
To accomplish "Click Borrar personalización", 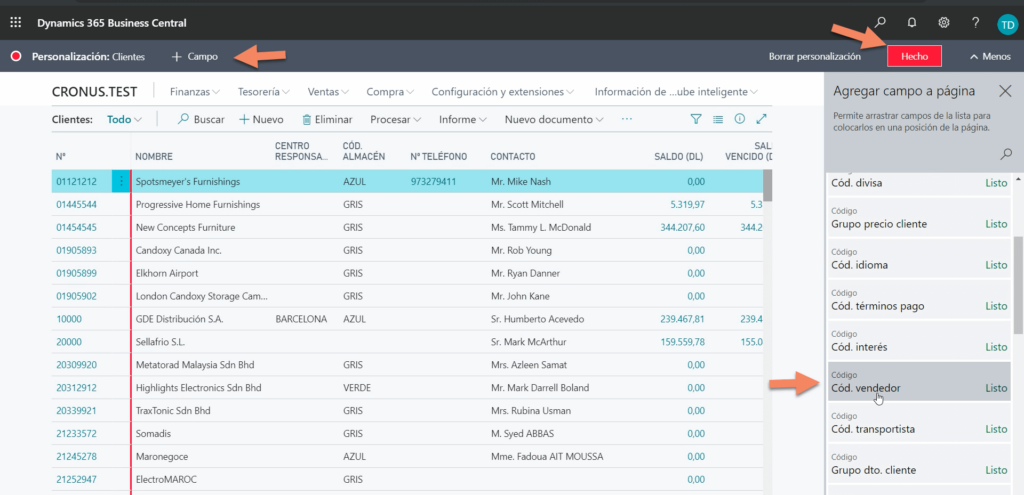I will 814,57.
